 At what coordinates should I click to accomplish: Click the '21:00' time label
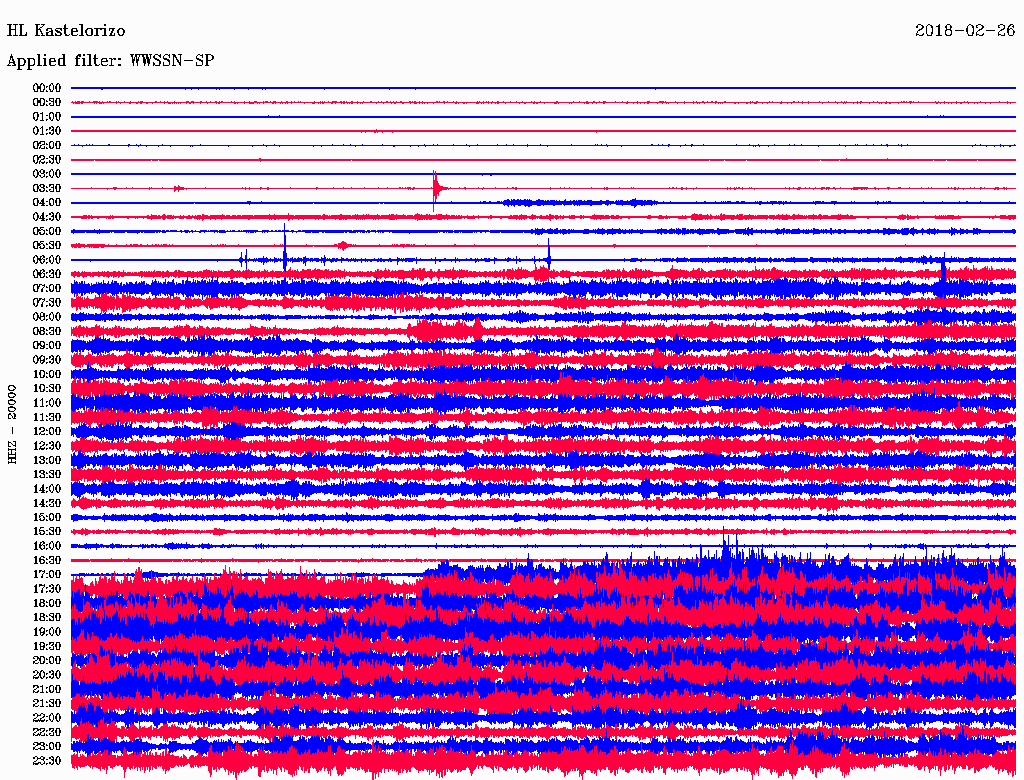(x=46, y=689)
